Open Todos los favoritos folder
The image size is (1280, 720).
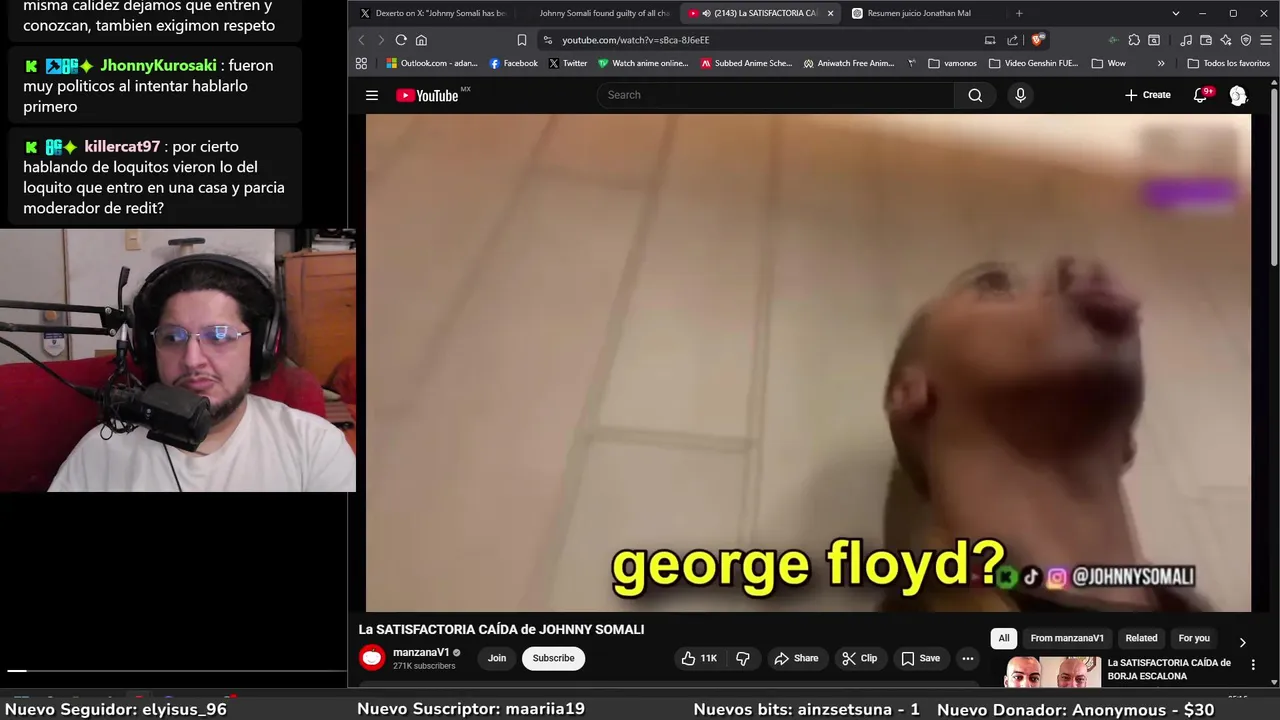(1229, 63)
